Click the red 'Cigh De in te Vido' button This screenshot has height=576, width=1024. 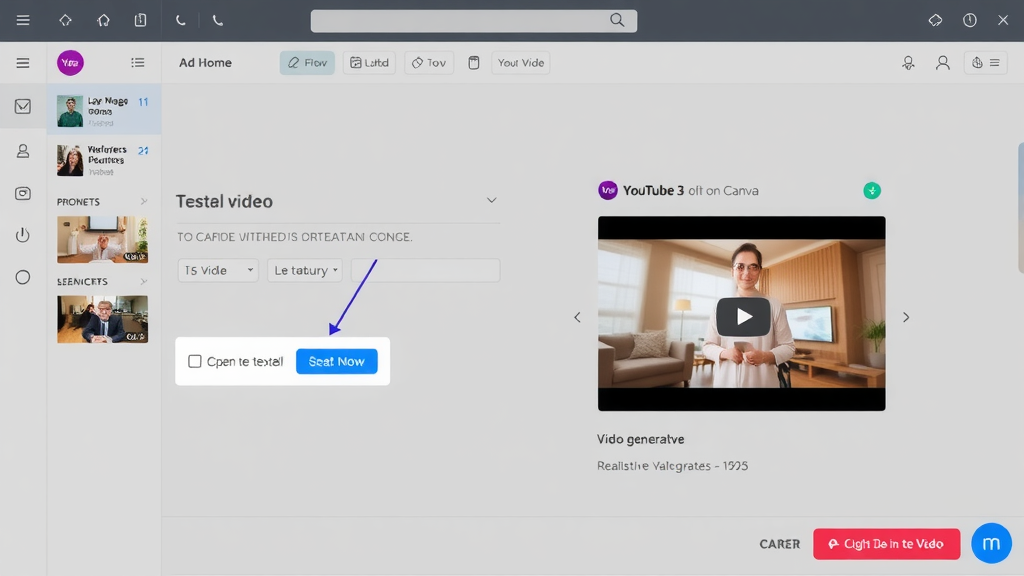coord(886,543)
